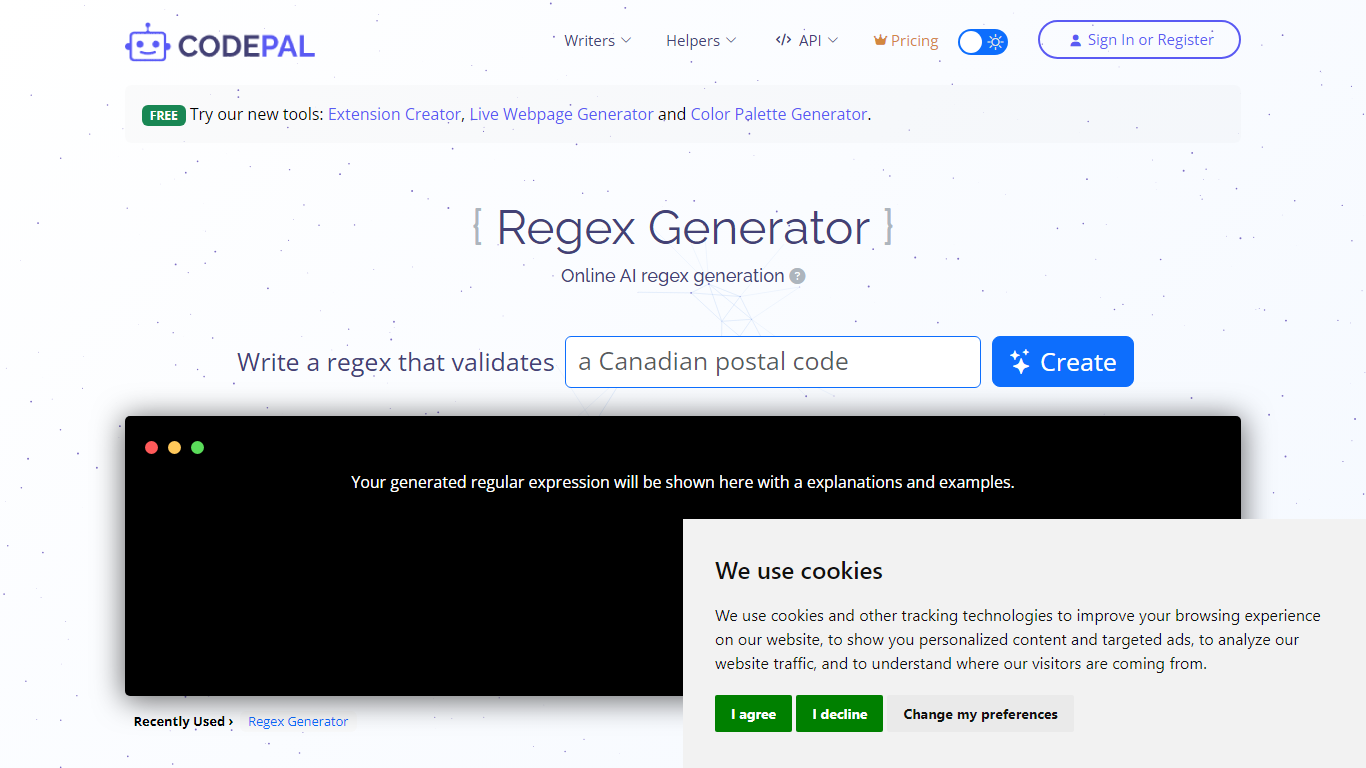Open the Helpers dropdown menu
The width and height of the screenshot is (1366, 768).
[701, 40]
